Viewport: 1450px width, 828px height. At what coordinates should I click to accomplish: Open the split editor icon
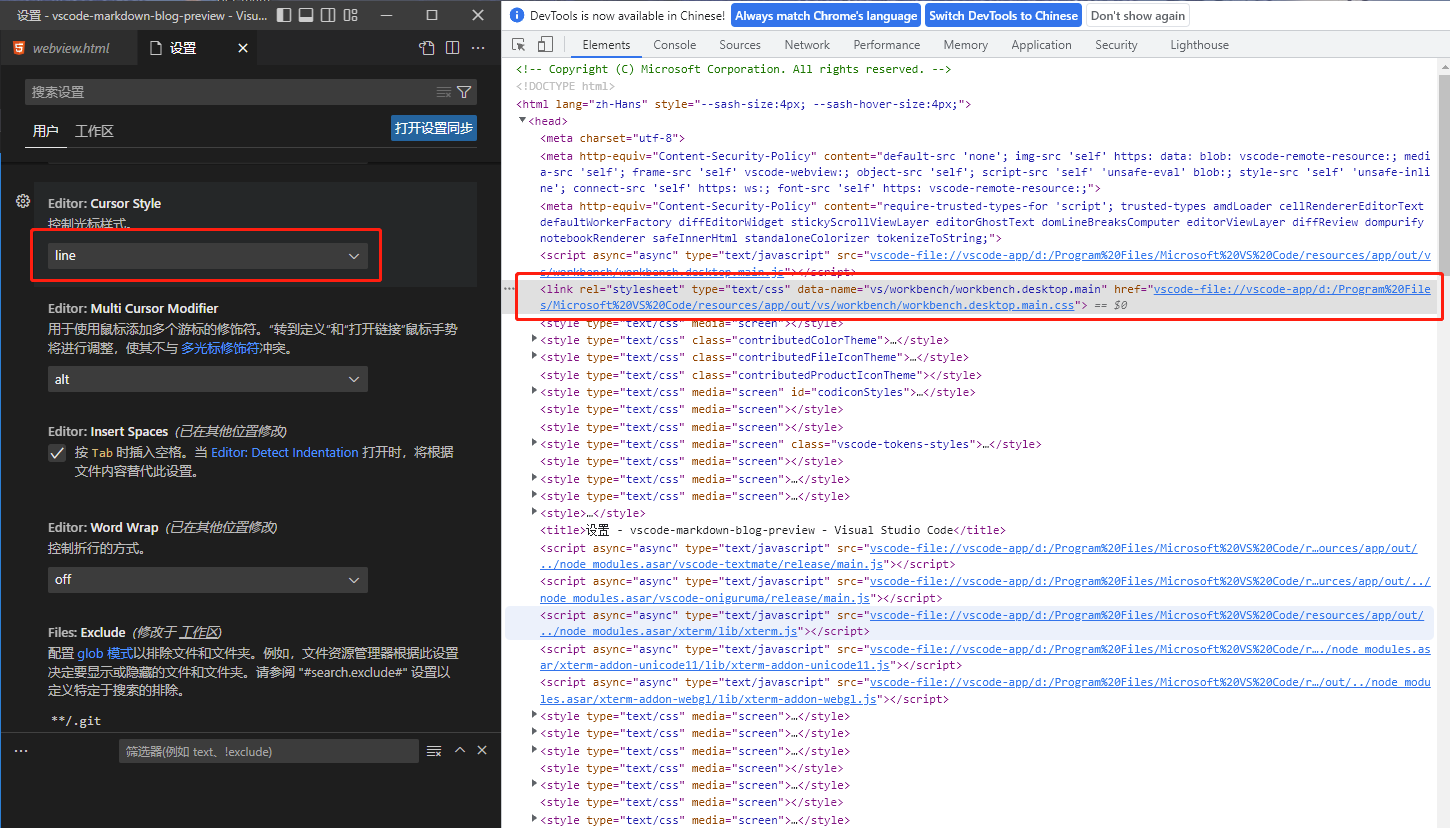coord(452,47)
